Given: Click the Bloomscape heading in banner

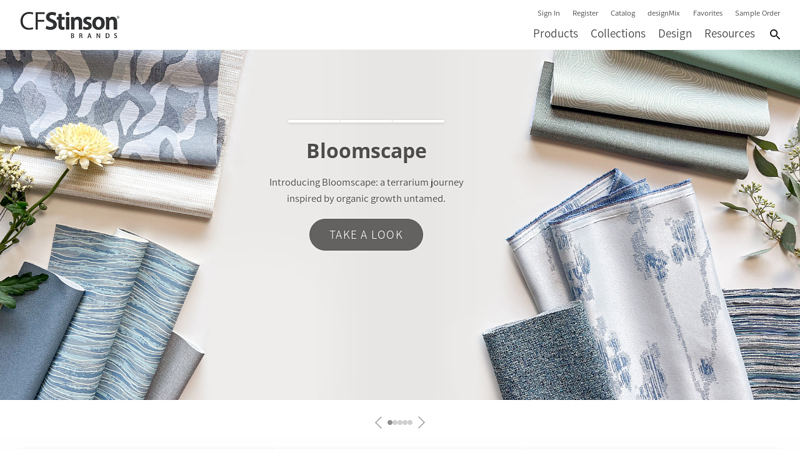Looking at the screenshot, I should 366,151.
